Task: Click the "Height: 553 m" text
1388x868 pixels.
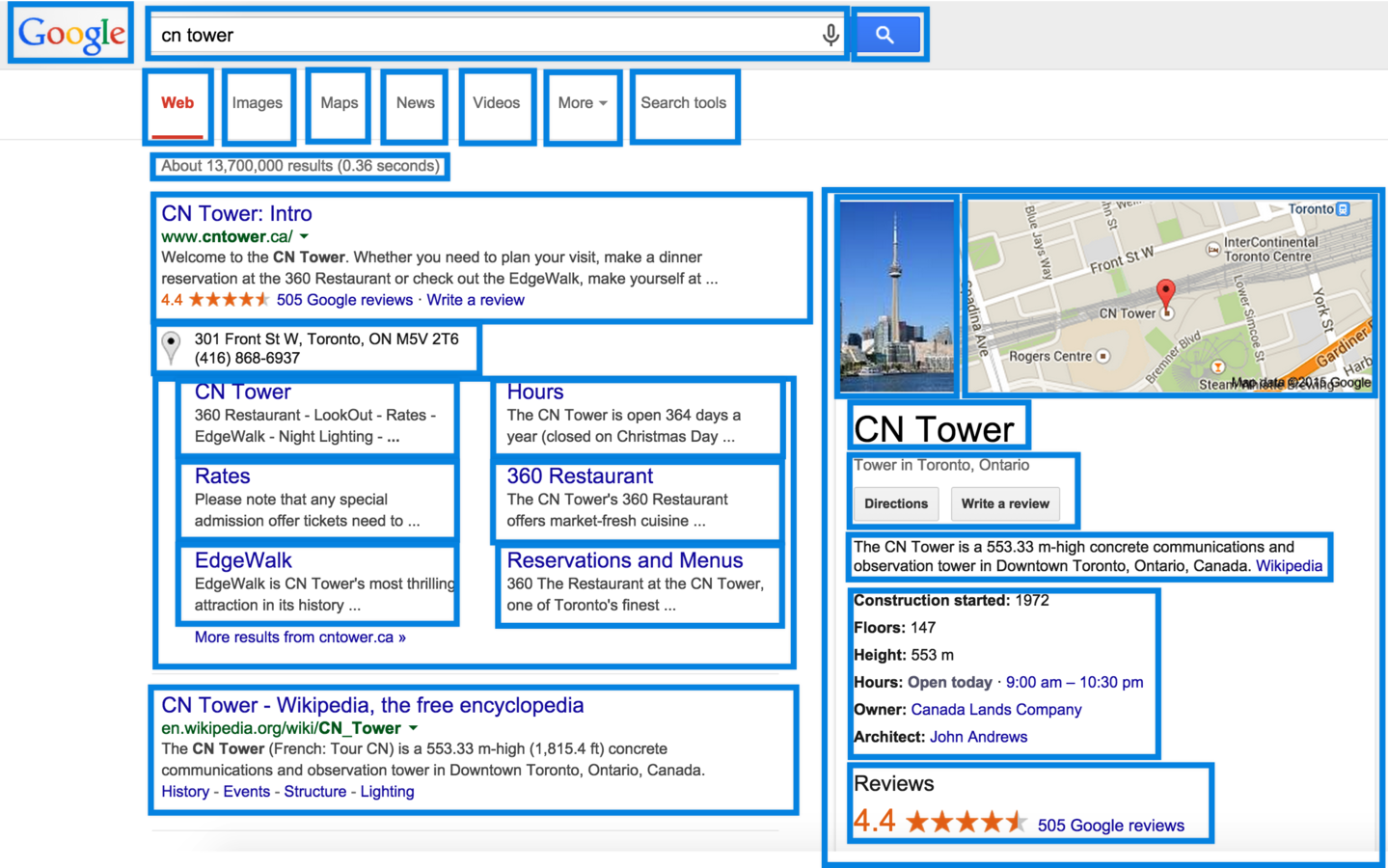Action: pyautogui.click(x=904, y=655)
